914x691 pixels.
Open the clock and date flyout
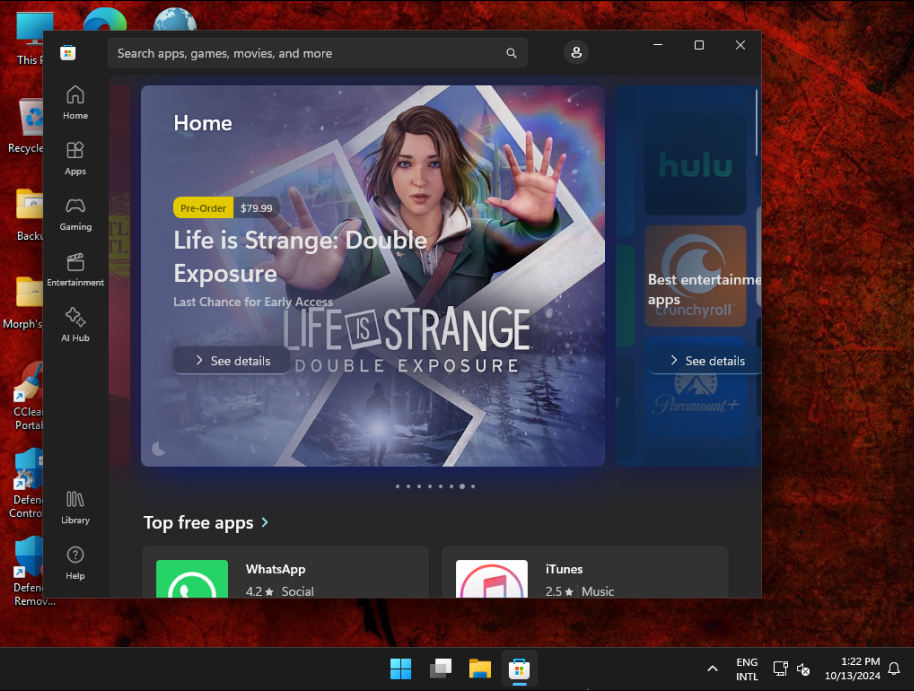click(x=852, y=669)
